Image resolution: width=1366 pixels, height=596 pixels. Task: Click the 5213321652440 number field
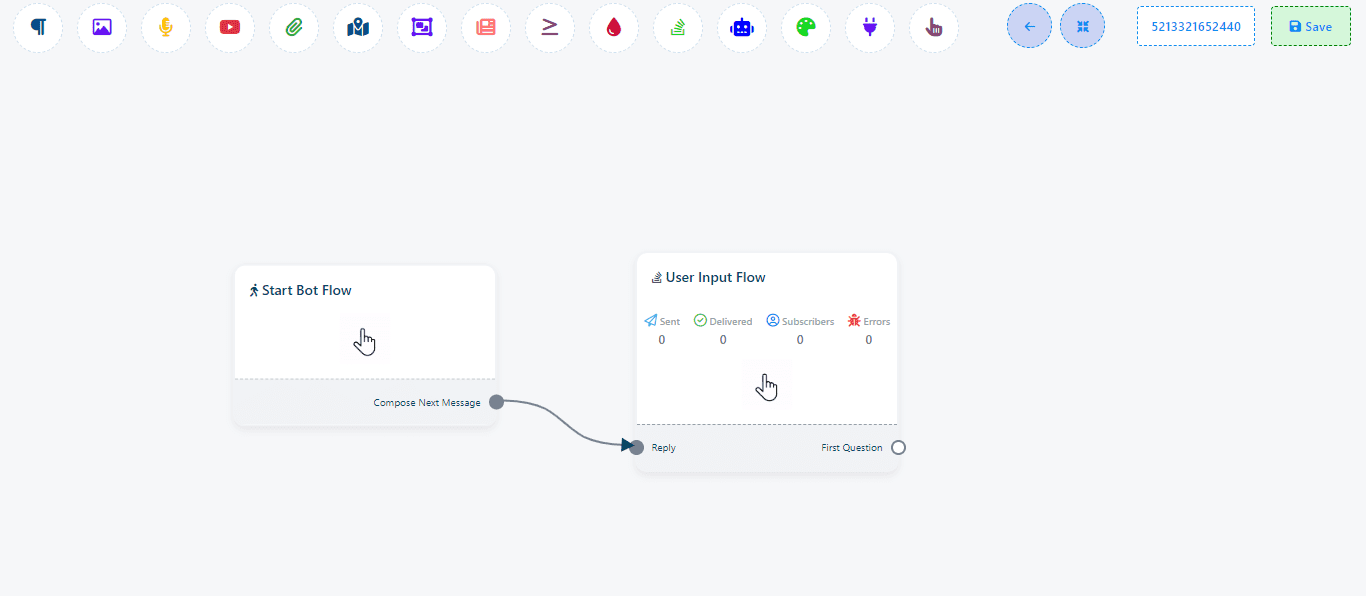point(1195,26)
